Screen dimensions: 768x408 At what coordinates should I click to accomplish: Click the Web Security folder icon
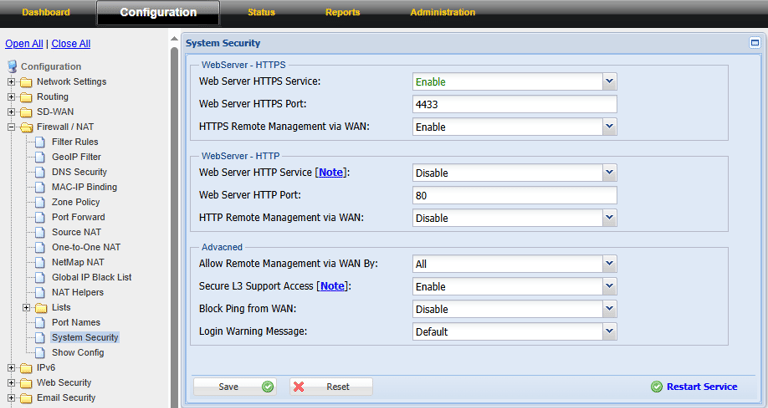pos(25,382)
